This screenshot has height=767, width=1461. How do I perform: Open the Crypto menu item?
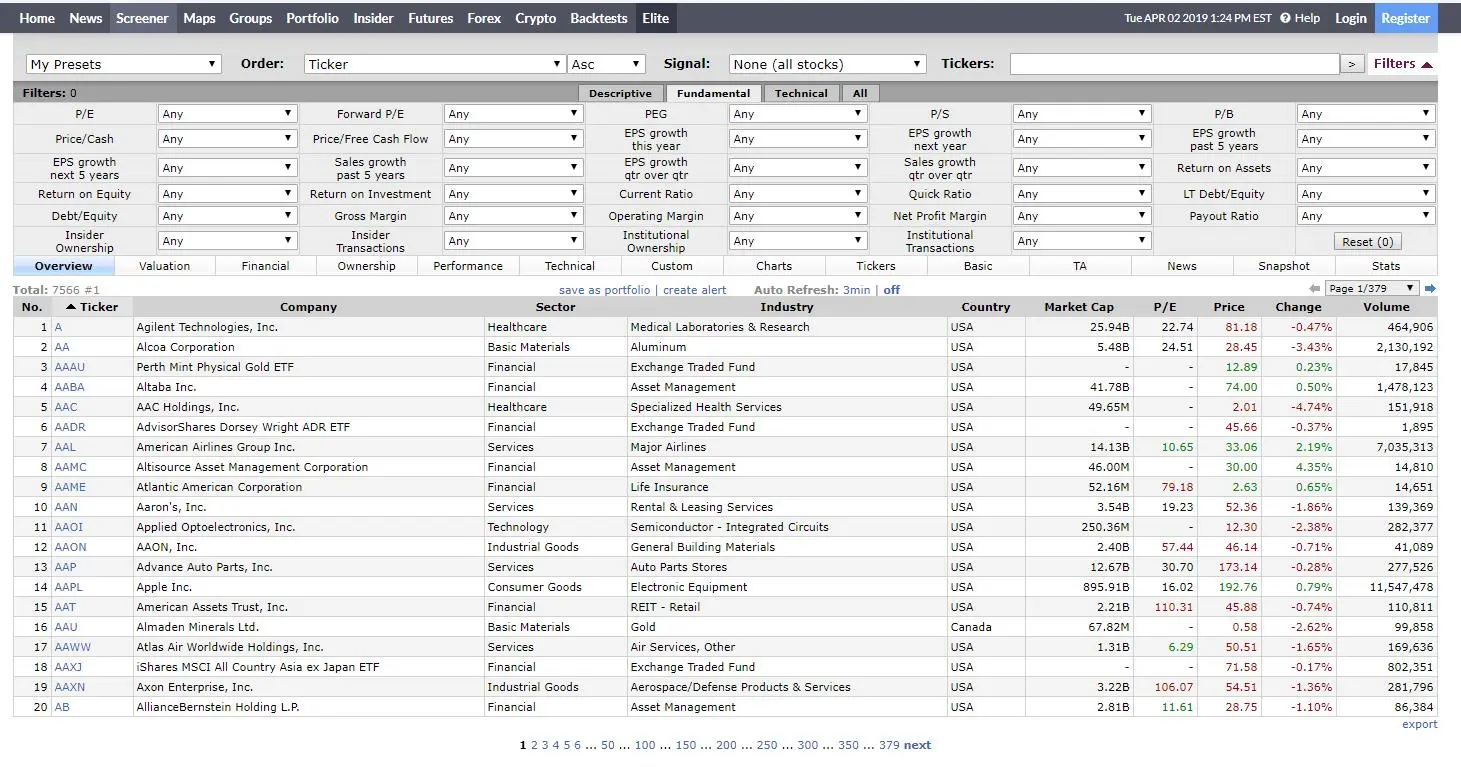[x=535, y=18]
